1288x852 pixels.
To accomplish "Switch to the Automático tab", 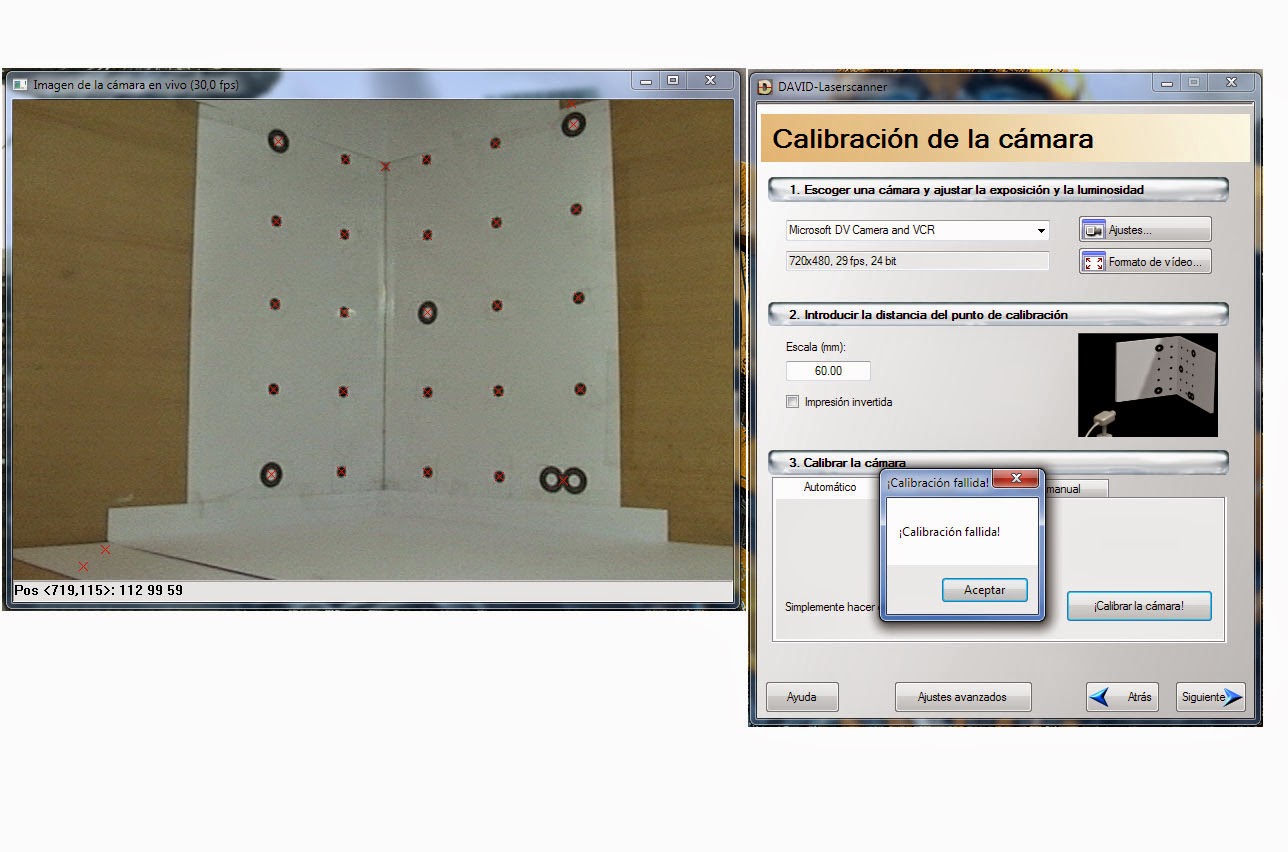I will (830, 487).
